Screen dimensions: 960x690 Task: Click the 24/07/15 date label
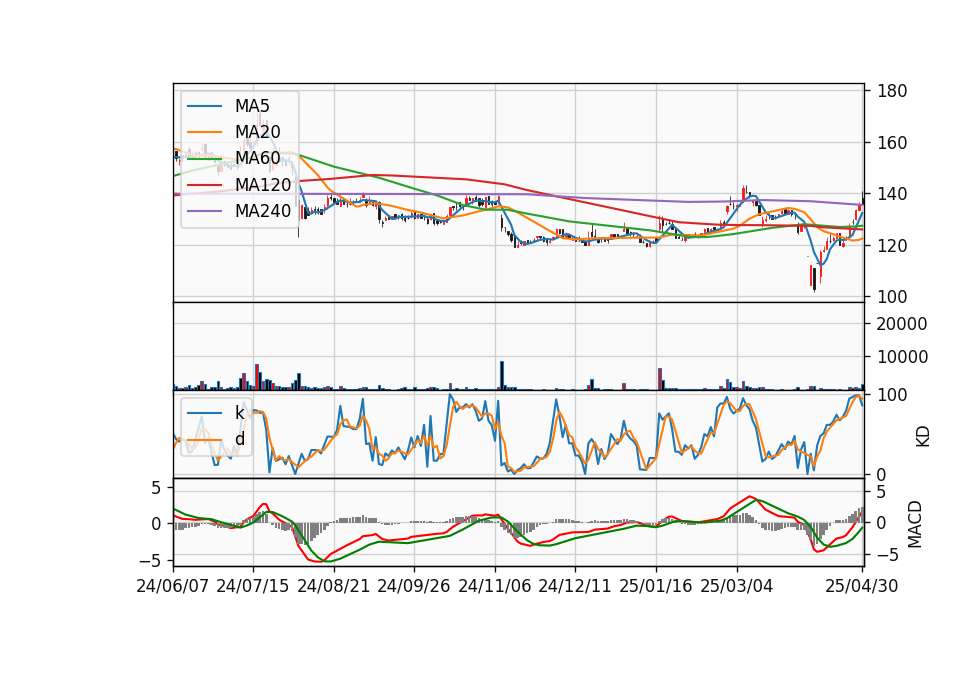pyautogui.click(x=253, y=586)
